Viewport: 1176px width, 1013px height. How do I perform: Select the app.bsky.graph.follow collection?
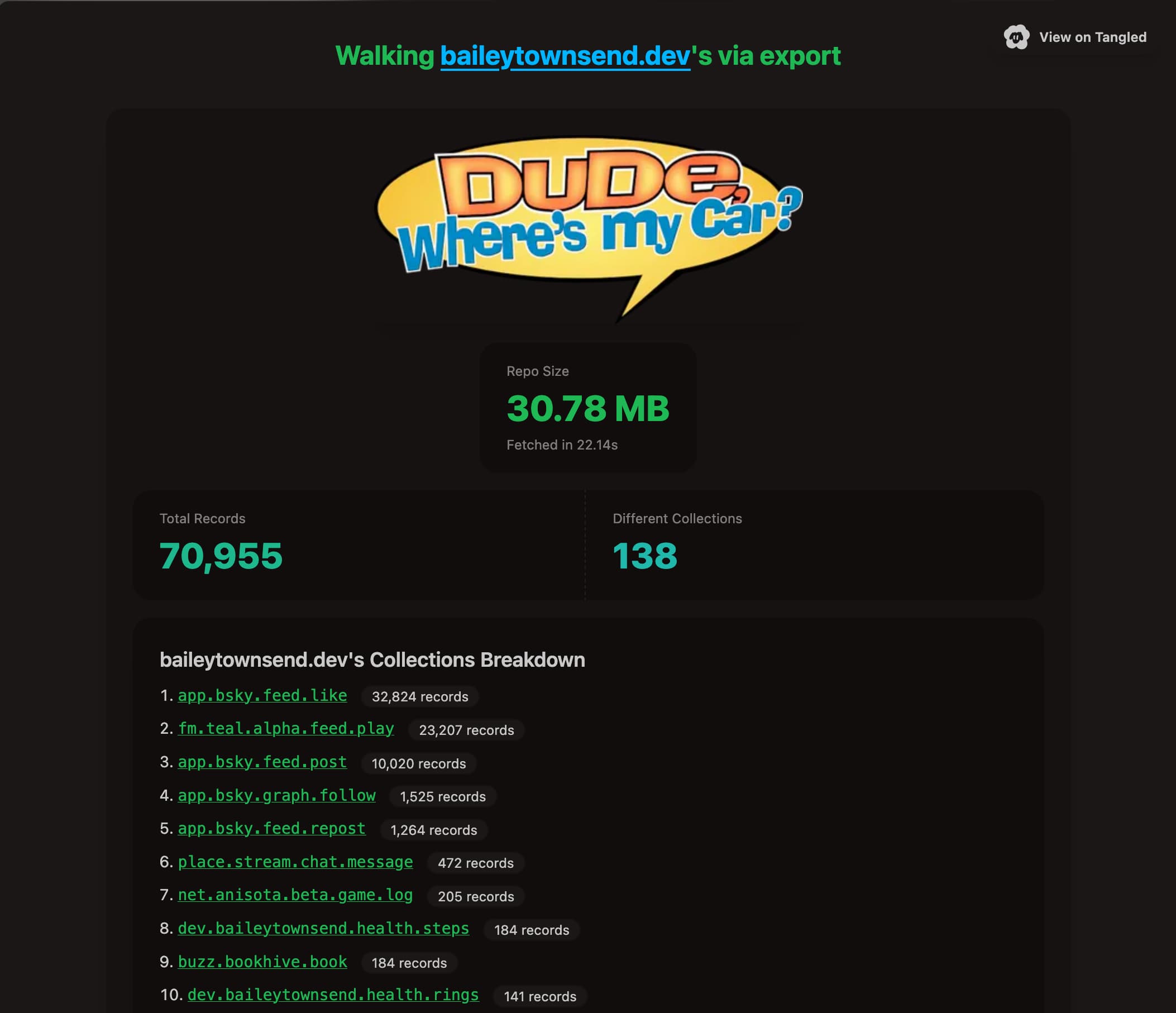pyautogui.click(x=276, y=796)
